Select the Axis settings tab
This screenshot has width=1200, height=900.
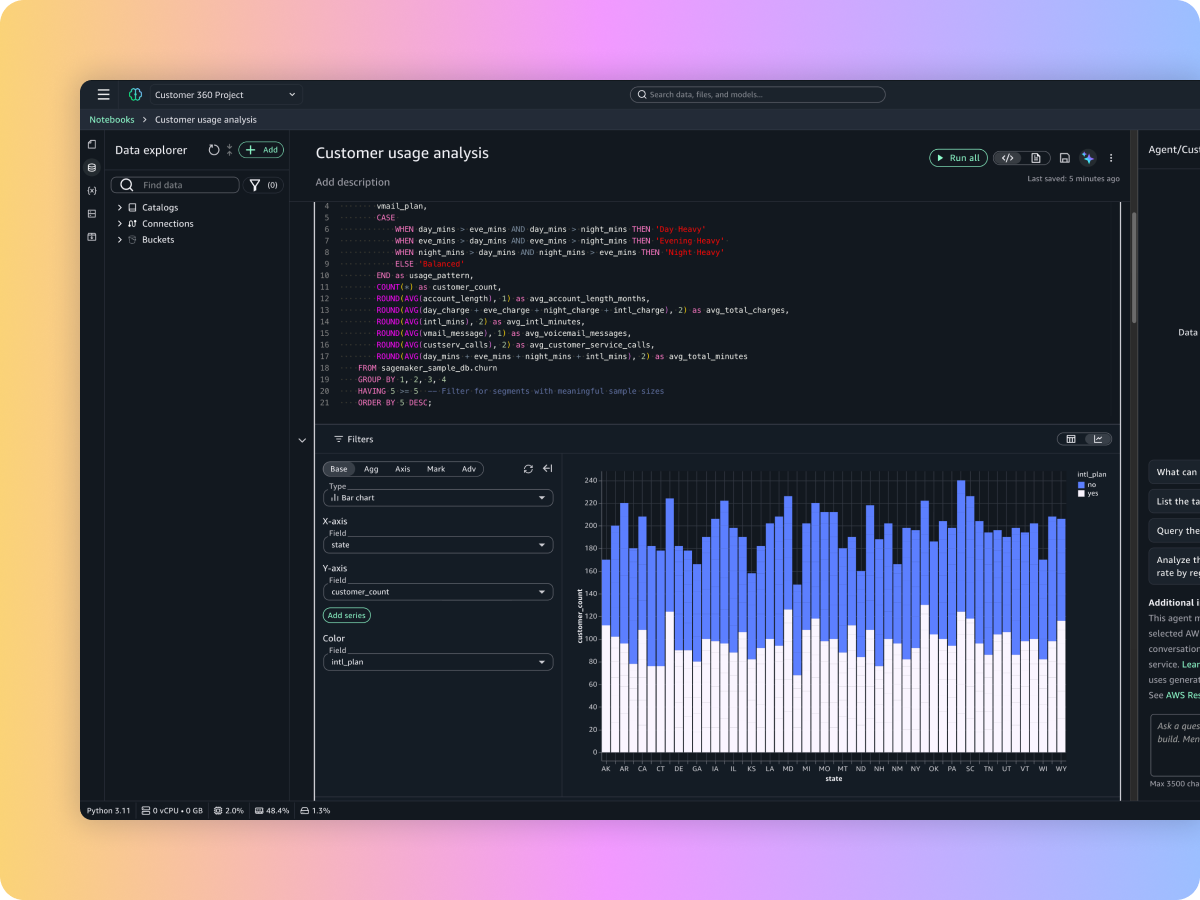402,469
